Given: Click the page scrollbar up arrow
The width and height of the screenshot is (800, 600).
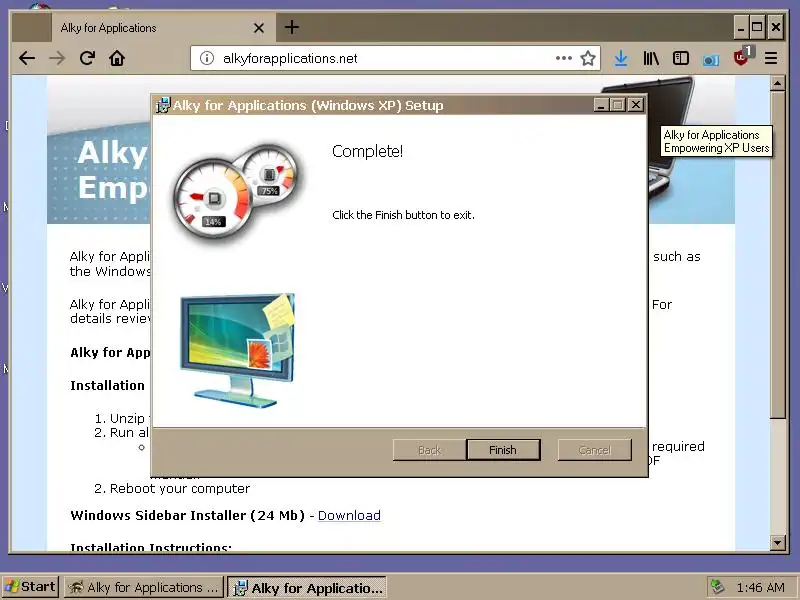Looking at the screenshot, I should 778,83.
